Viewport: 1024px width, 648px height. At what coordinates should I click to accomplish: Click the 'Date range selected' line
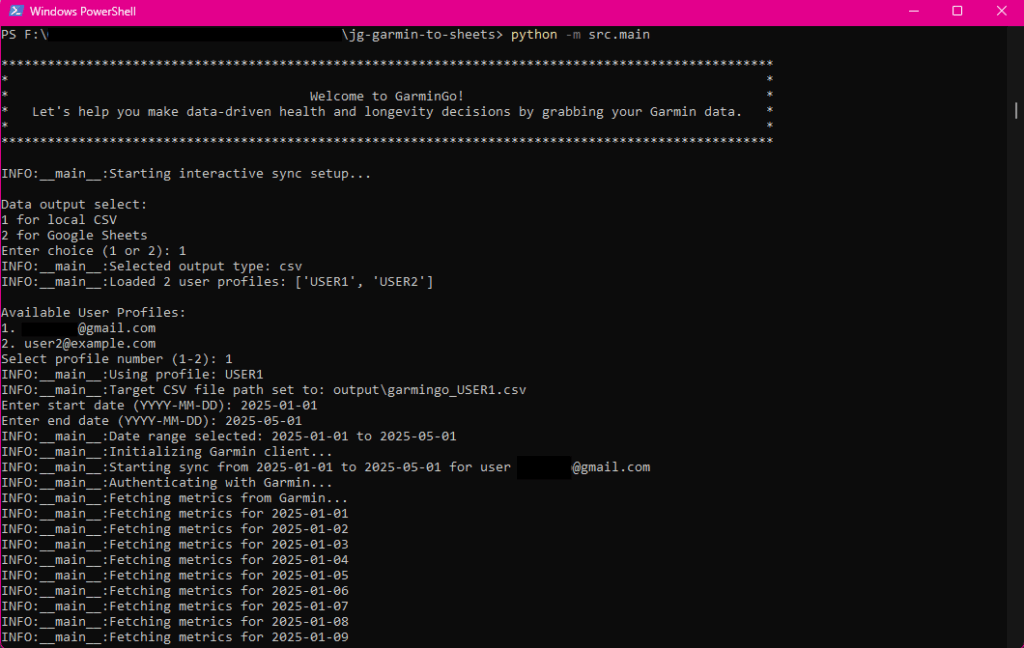click(229, 436)
